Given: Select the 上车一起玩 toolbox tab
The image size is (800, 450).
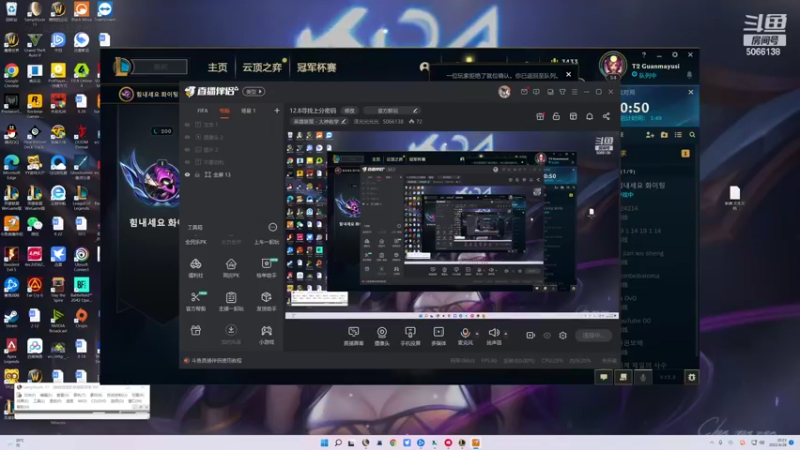Looking at the screenshot, I should coord(266,242).
